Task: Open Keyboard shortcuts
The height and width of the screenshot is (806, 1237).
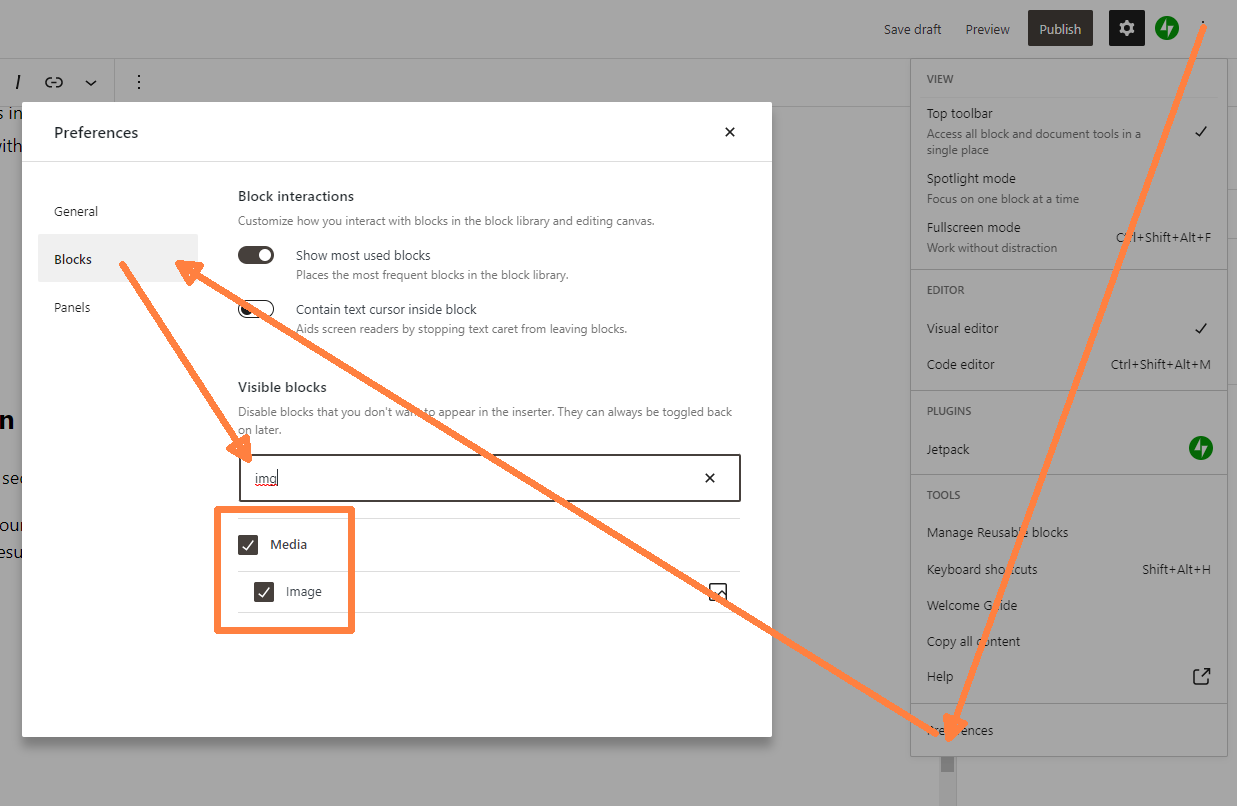Action: [x=1068, y=569]
